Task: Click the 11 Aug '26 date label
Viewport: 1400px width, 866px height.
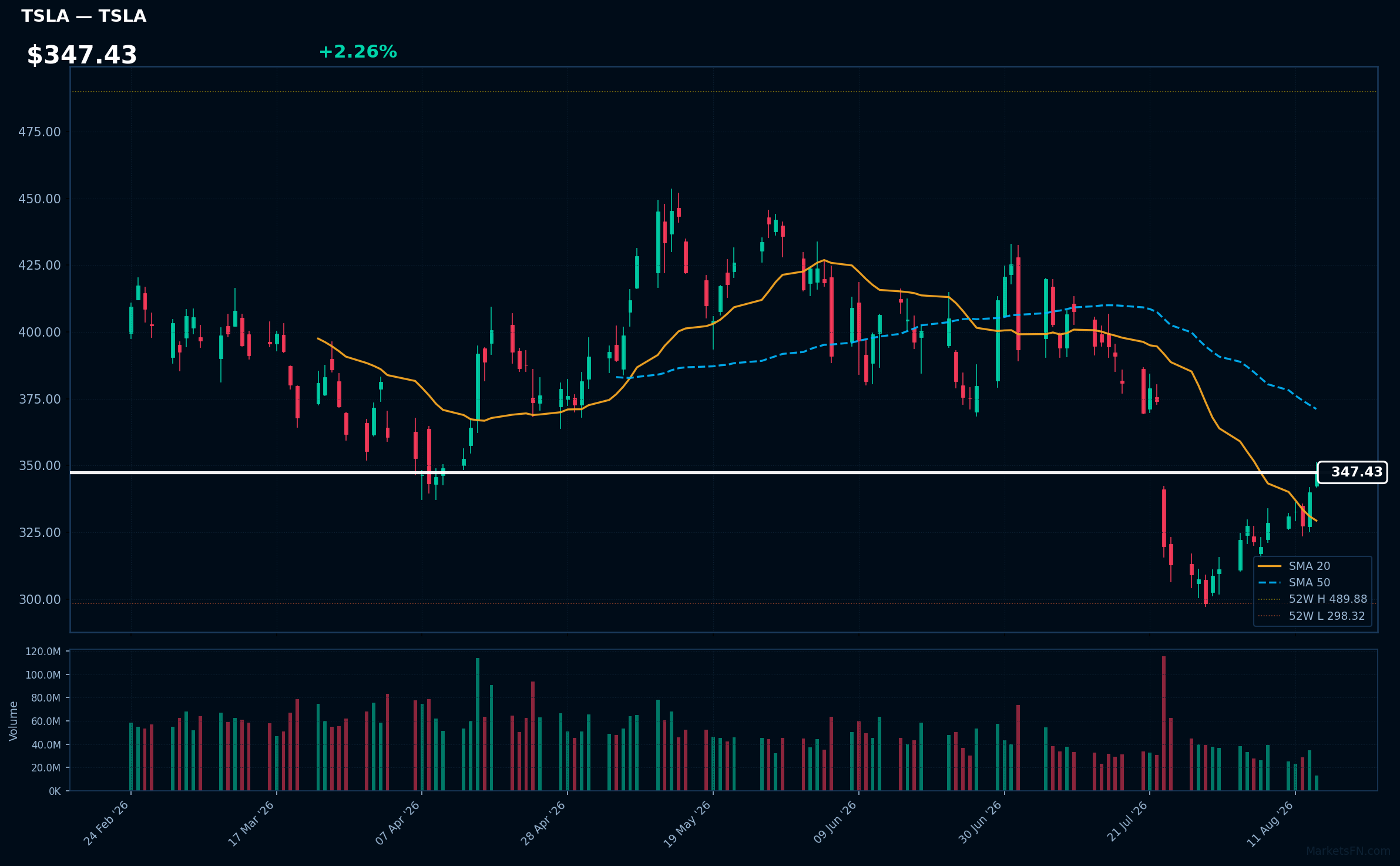Action: 1271,824
